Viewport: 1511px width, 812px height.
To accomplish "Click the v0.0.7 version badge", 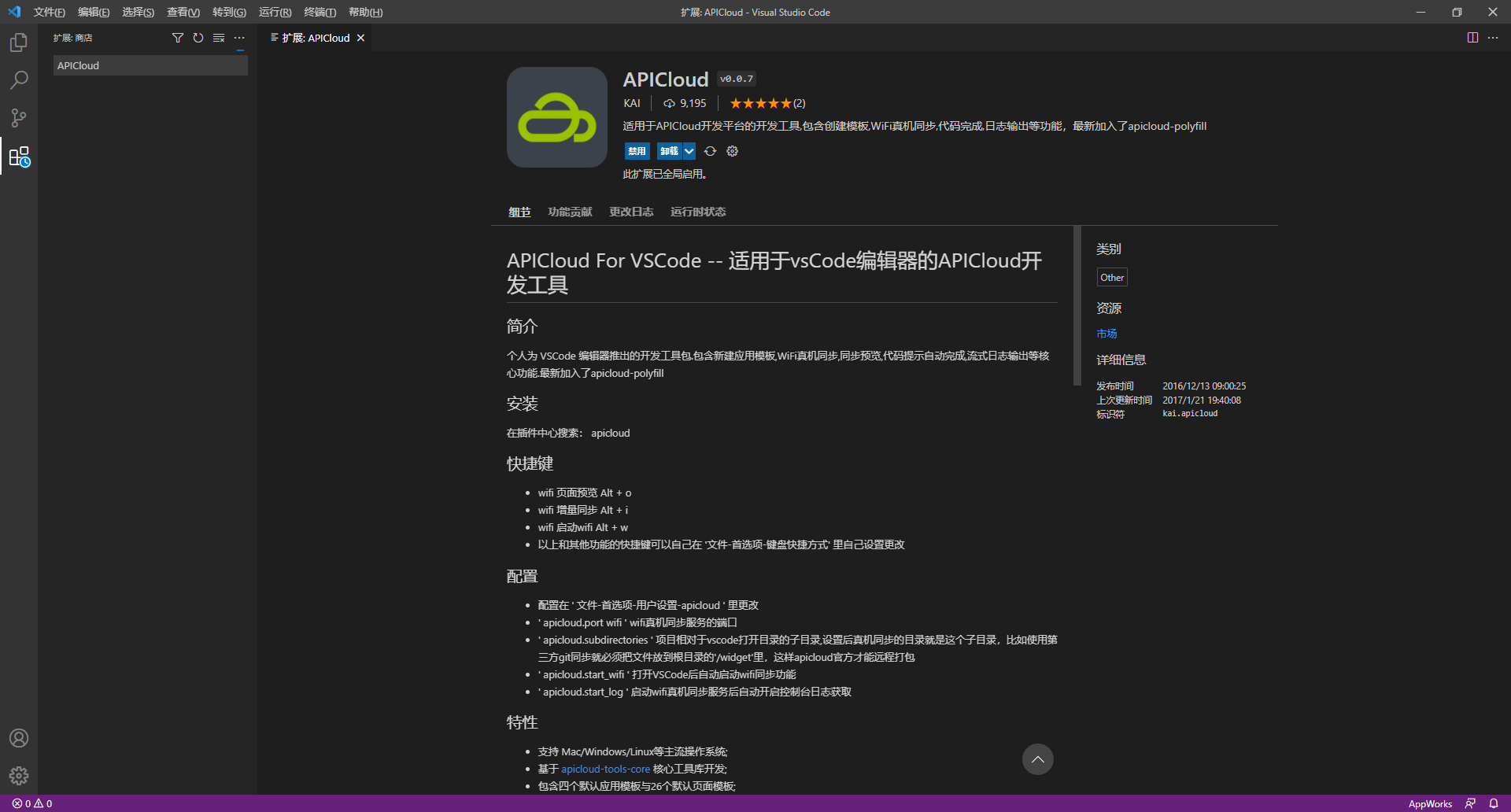I will tap(737, 79).
